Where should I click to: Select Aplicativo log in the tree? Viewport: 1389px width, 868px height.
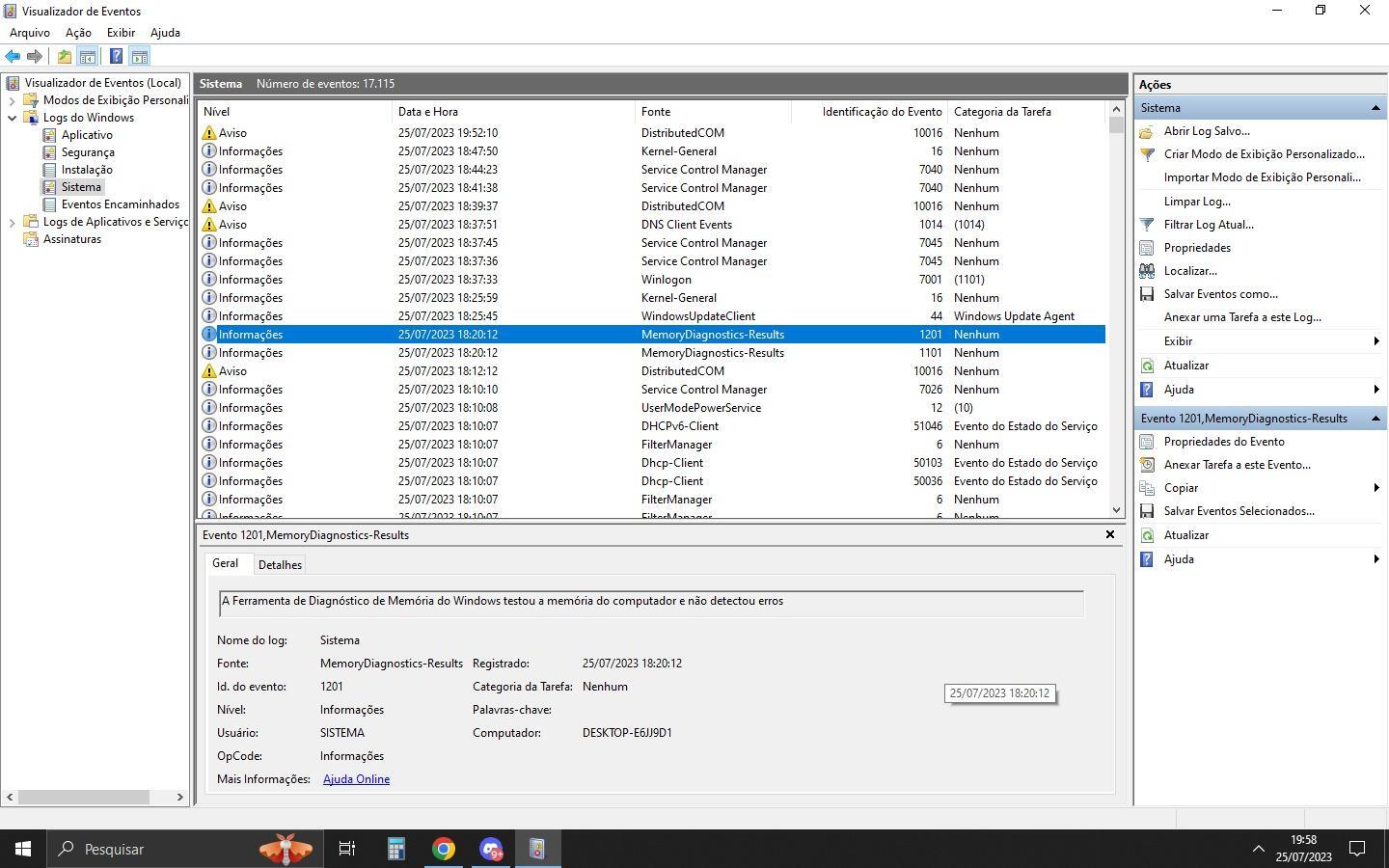coord(87,135)
